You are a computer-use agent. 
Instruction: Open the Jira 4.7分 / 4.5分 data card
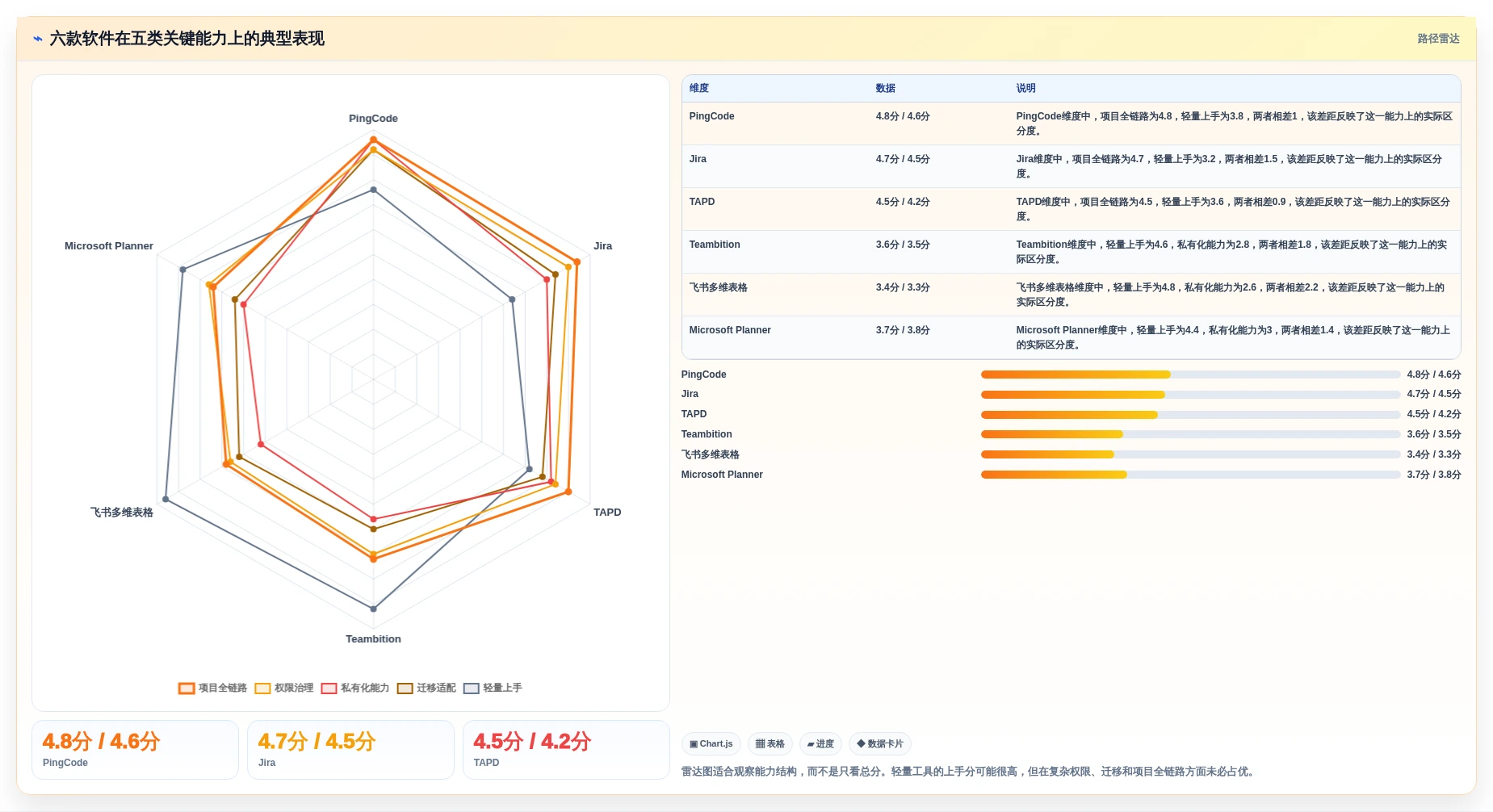click(350, 750)
